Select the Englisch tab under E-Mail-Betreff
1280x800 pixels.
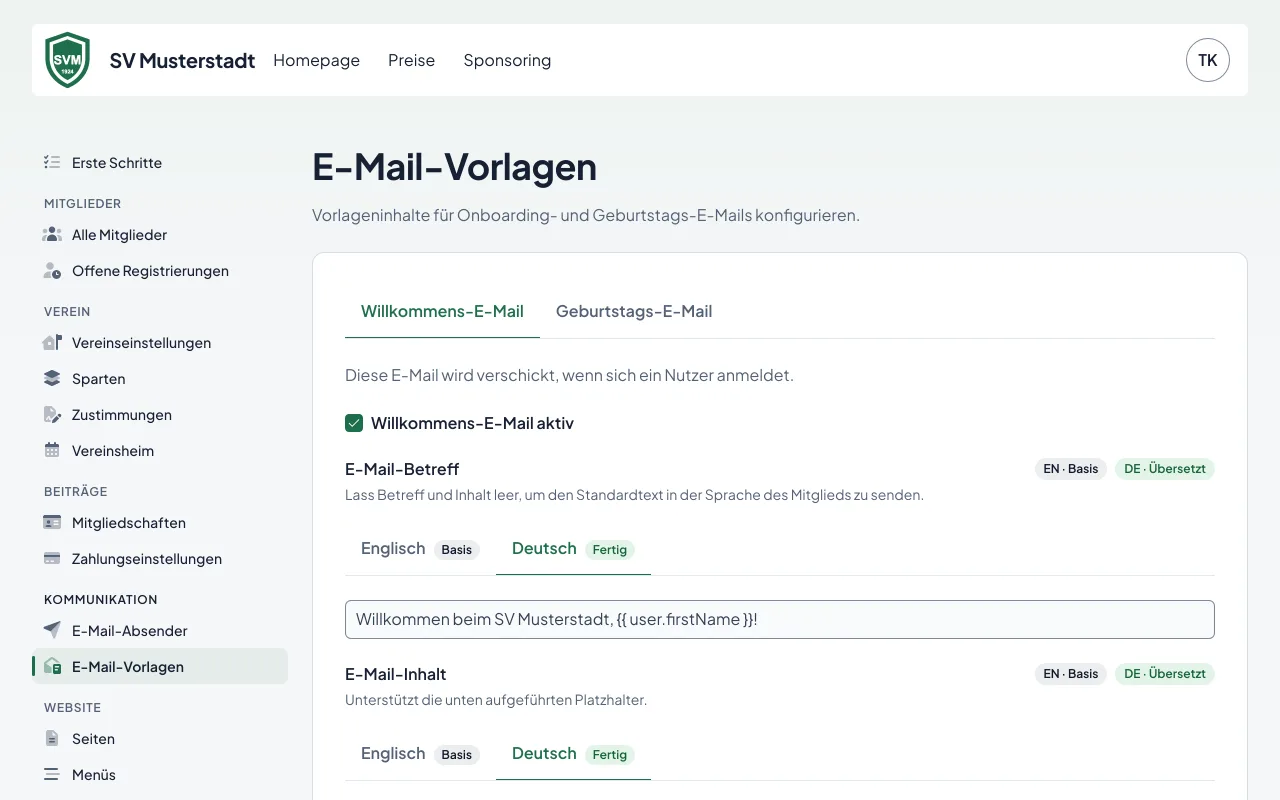(x=420, y=548)
